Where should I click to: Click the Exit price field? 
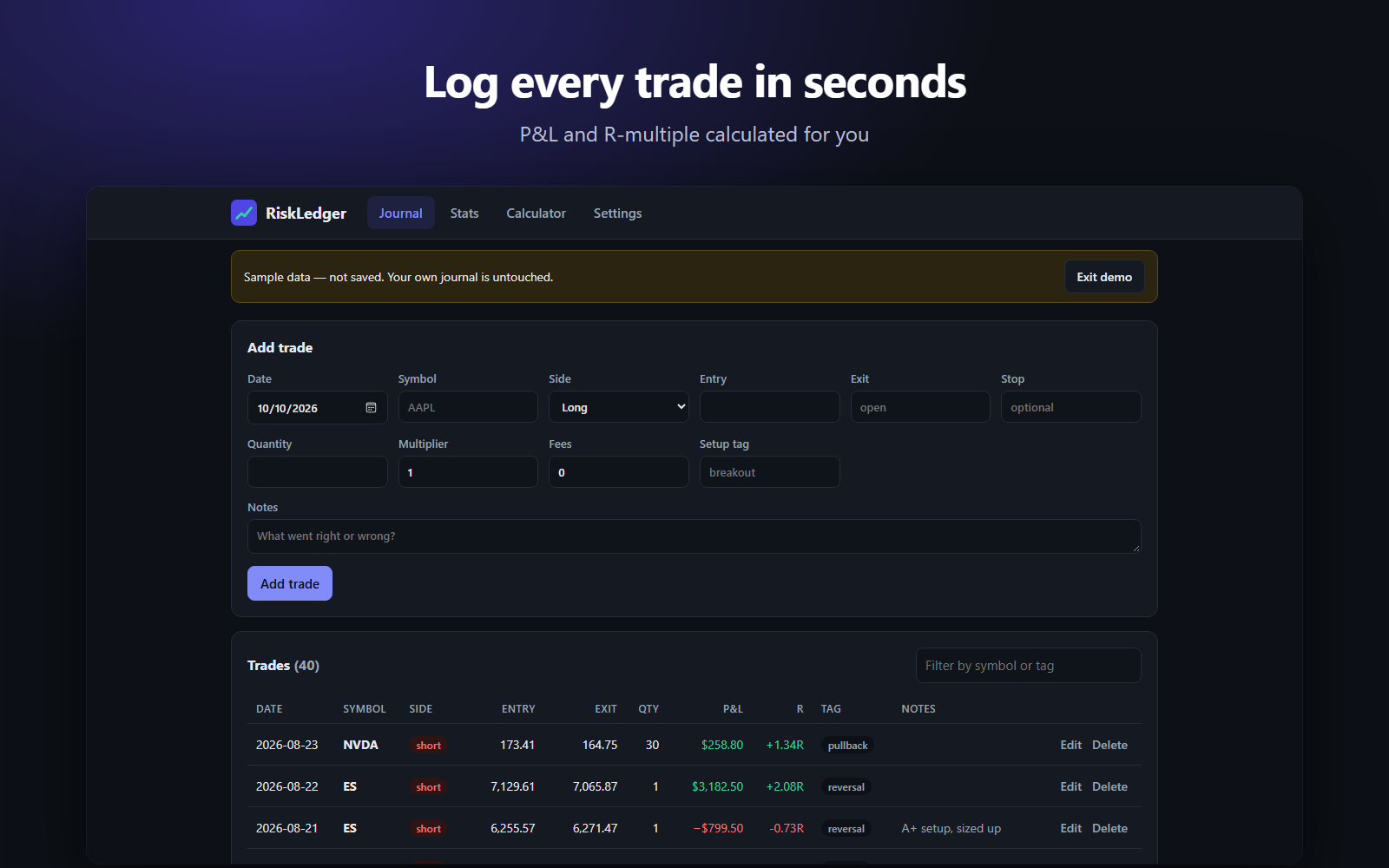click(920, 407)
